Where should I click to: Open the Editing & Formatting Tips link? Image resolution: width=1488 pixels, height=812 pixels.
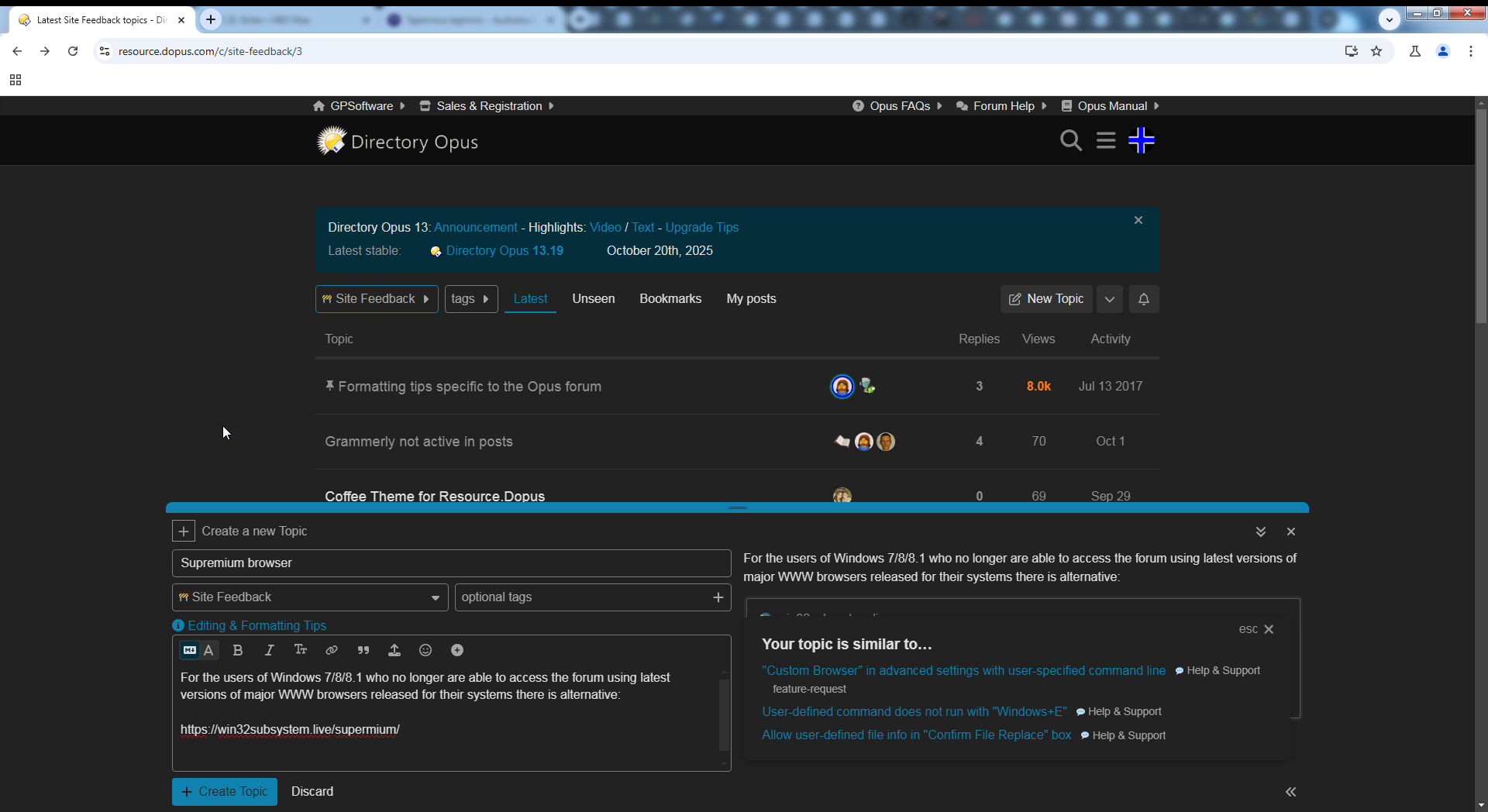pyautogui.click(x=256, y=625)
